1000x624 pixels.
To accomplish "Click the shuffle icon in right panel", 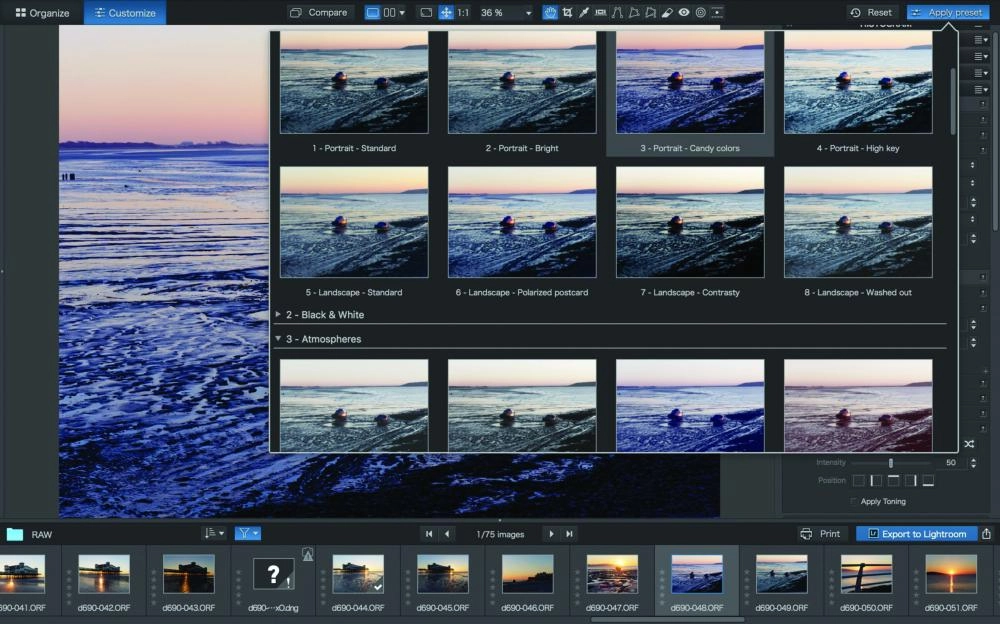I will pos(968,444).
